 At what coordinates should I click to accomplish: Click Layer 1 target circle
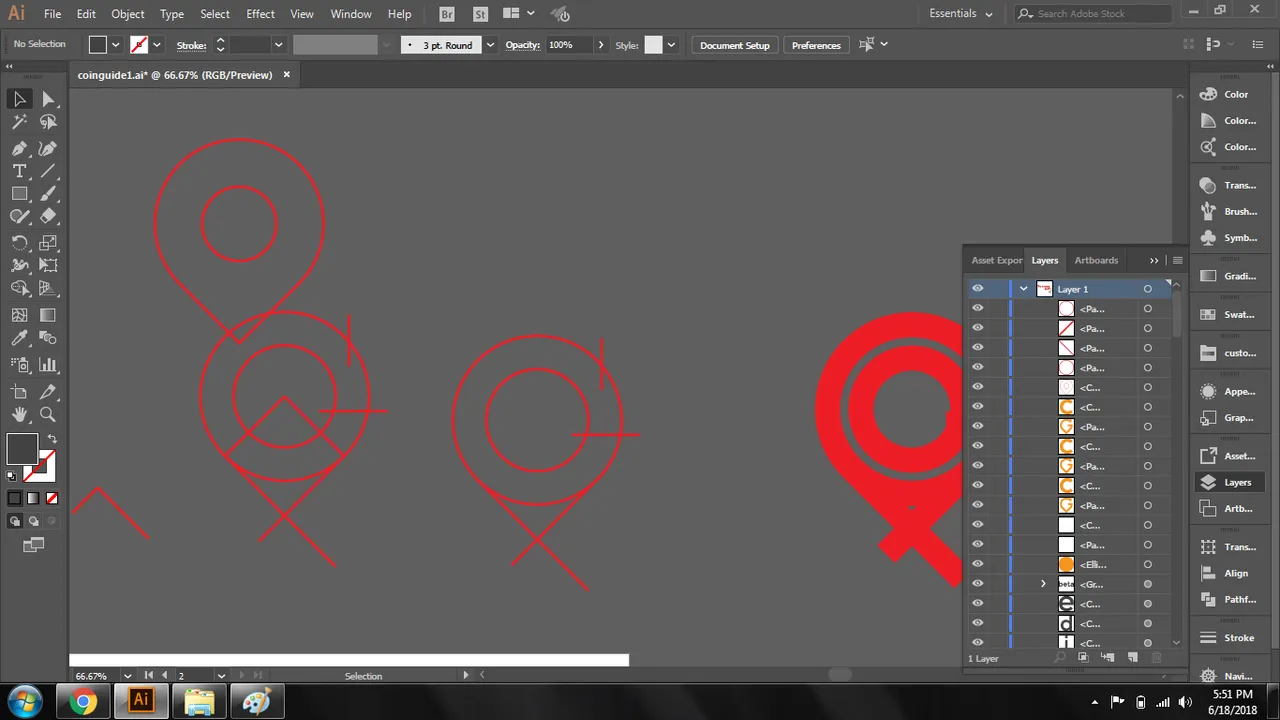(x=1147, y=289)
